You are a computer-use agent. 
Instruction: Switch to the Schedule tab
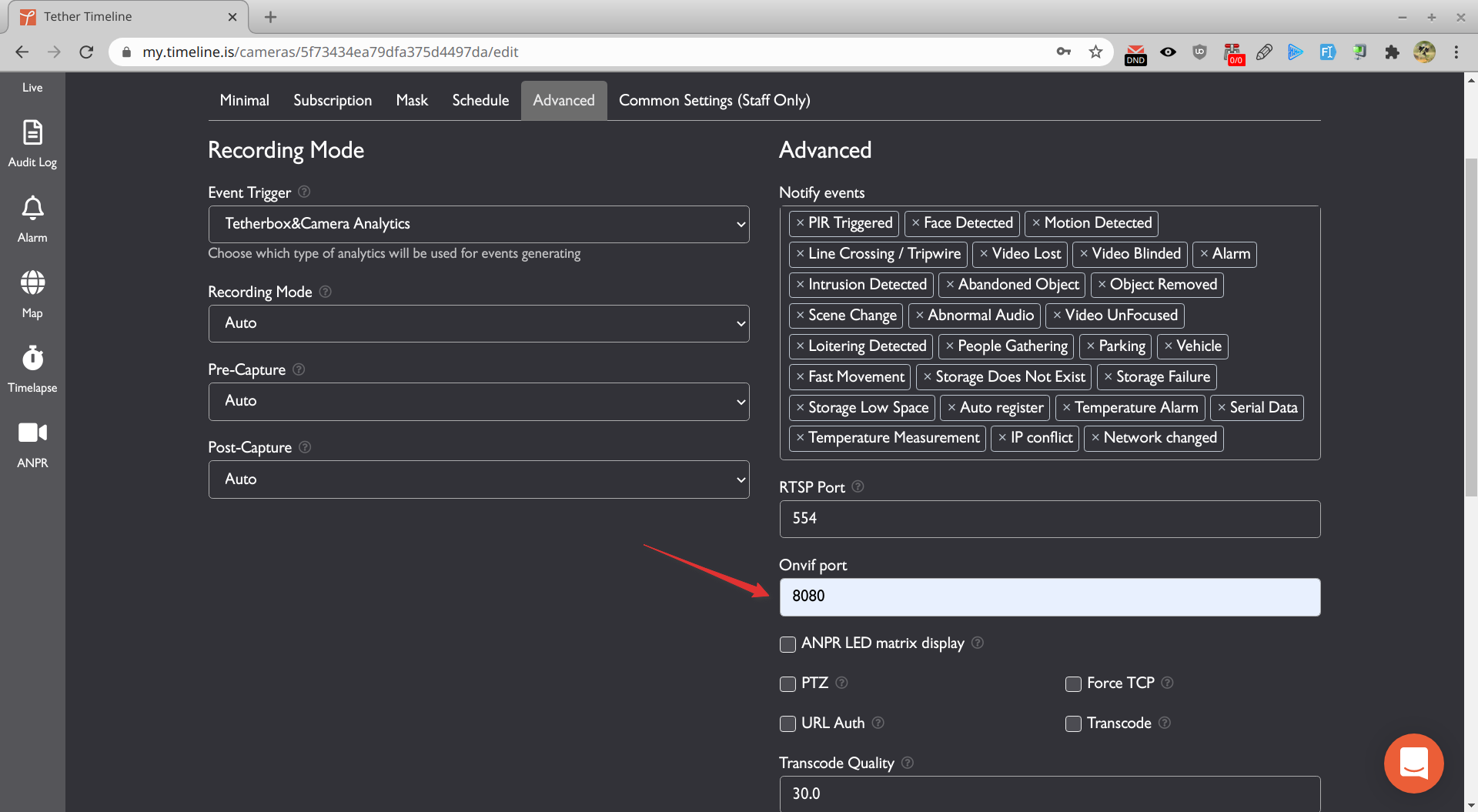point(480,100)
